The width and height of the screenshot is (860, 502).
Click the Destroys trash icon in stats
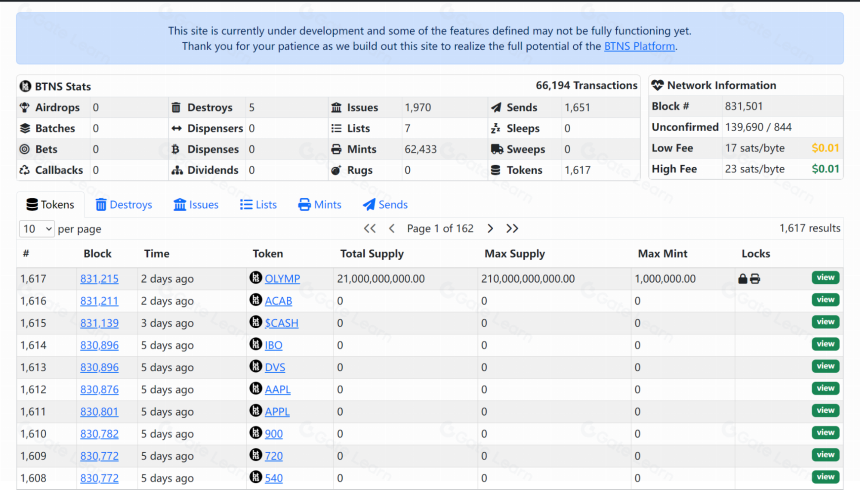pos(176,108)
